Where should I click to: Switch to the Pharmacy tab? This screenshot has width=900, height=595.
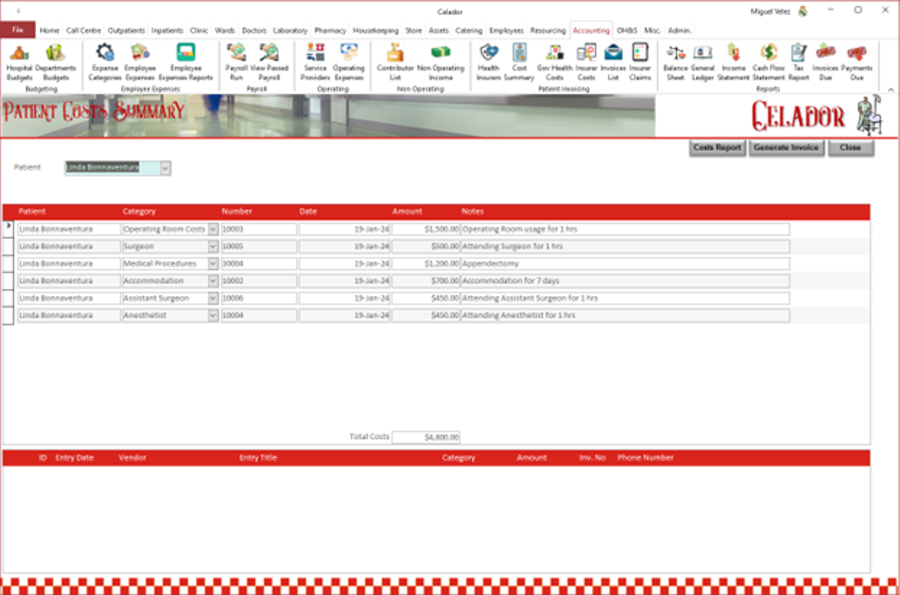click(x=329, y=30)
